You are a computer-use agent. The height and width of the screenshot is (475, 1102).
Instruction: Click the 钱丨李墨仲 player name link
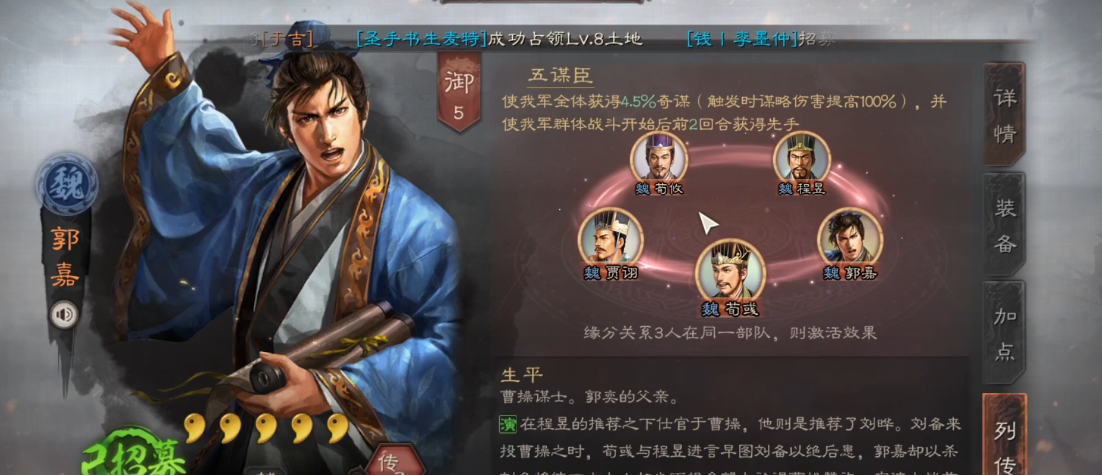[x=744, y=39]
